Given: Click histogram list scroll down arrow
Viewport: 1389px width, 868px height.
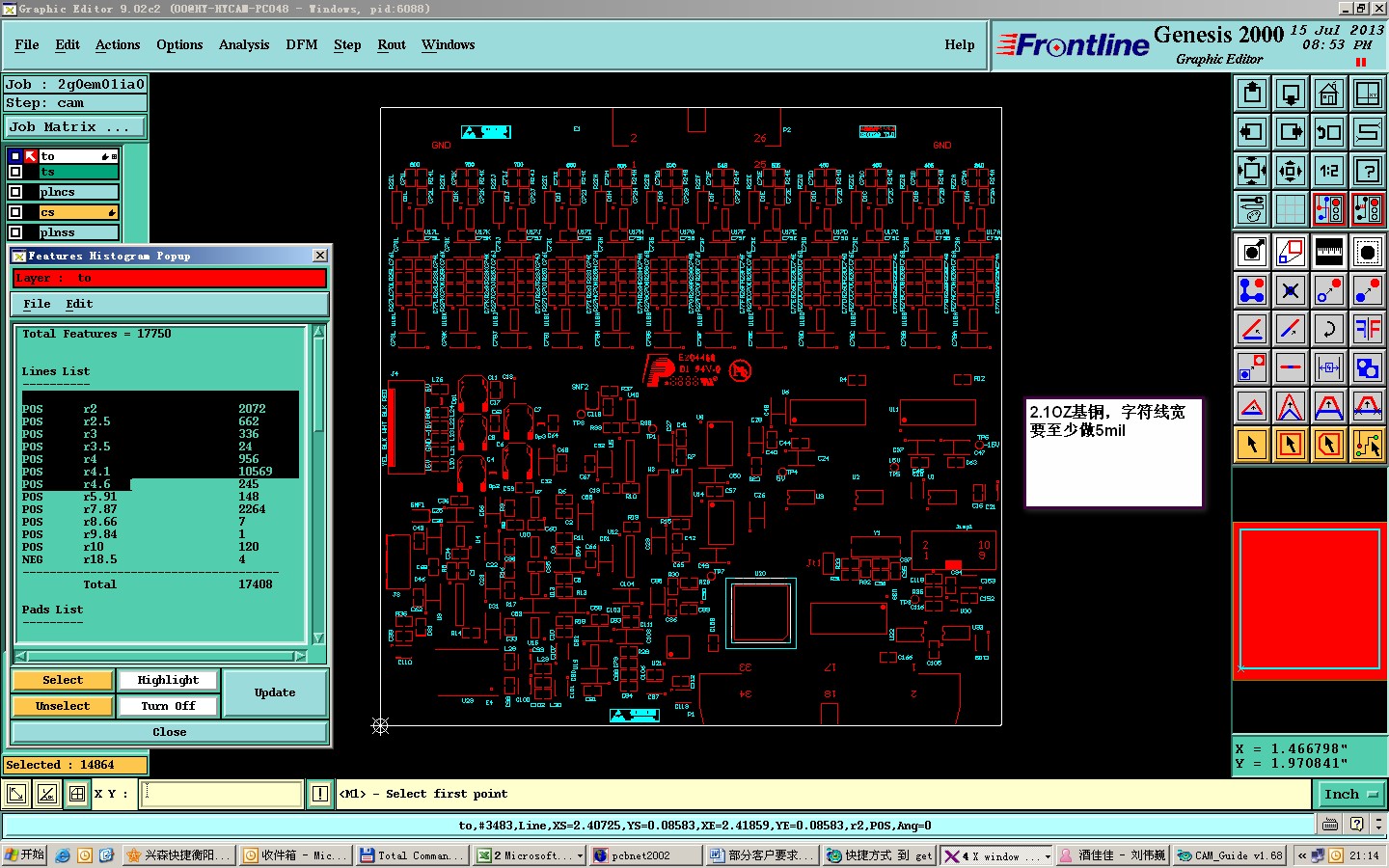Looking at the screenshot, I should click(318, 638).
